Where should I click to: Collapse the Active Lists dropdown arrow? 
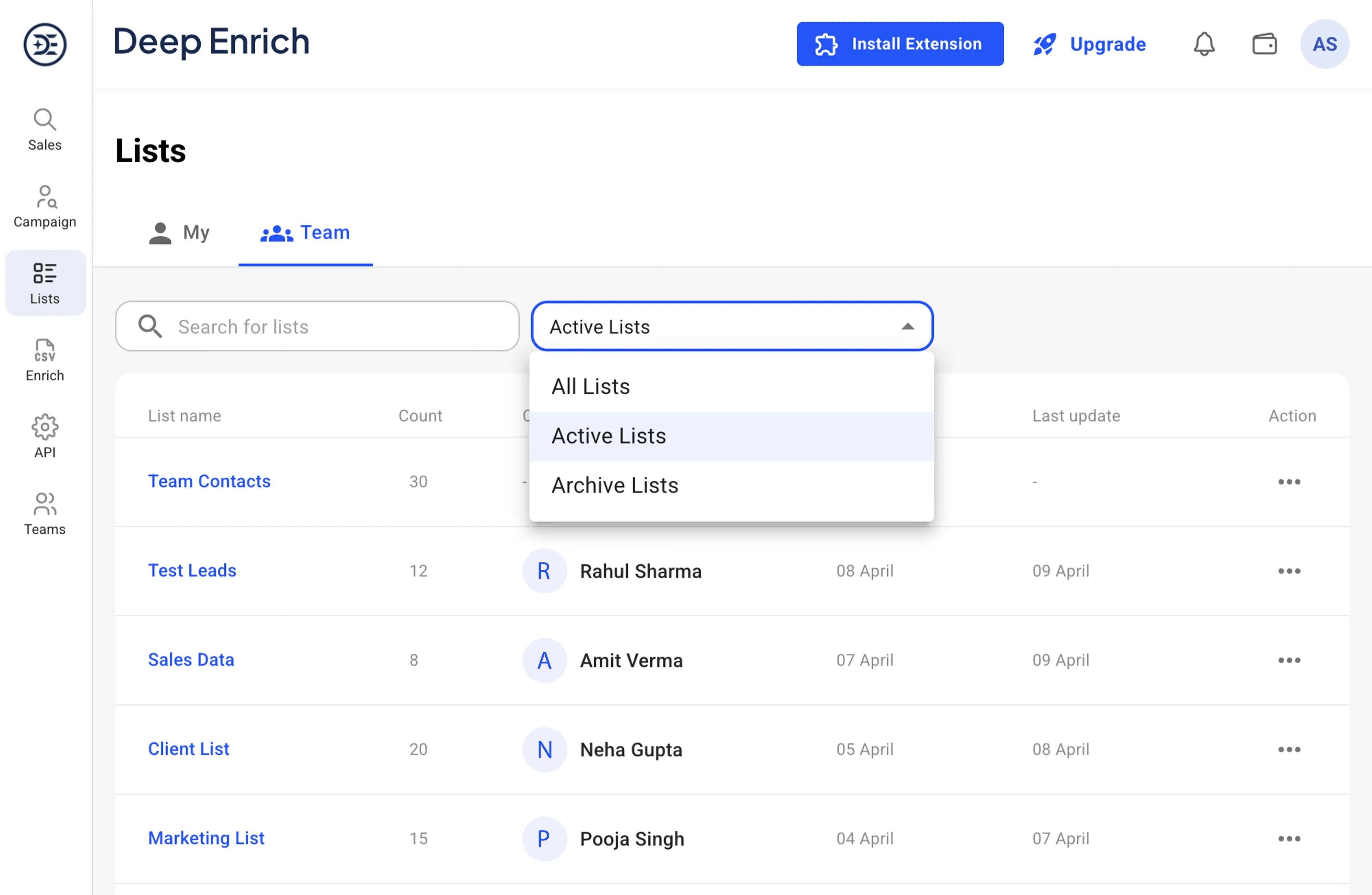pos(908,326)
